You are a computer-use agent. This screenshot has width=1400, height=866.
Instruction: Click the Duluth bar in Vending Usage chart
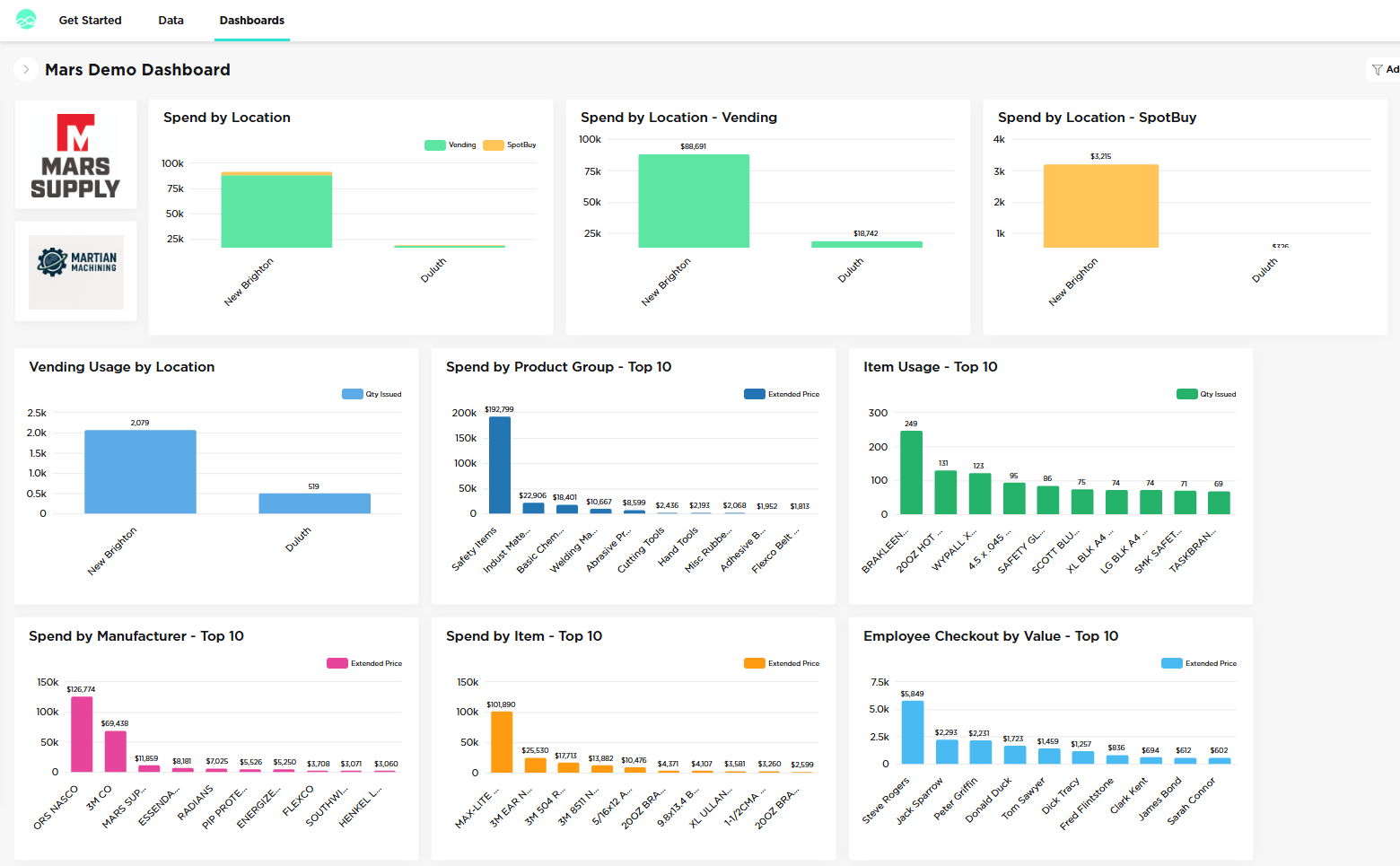[x=315, y=503]
